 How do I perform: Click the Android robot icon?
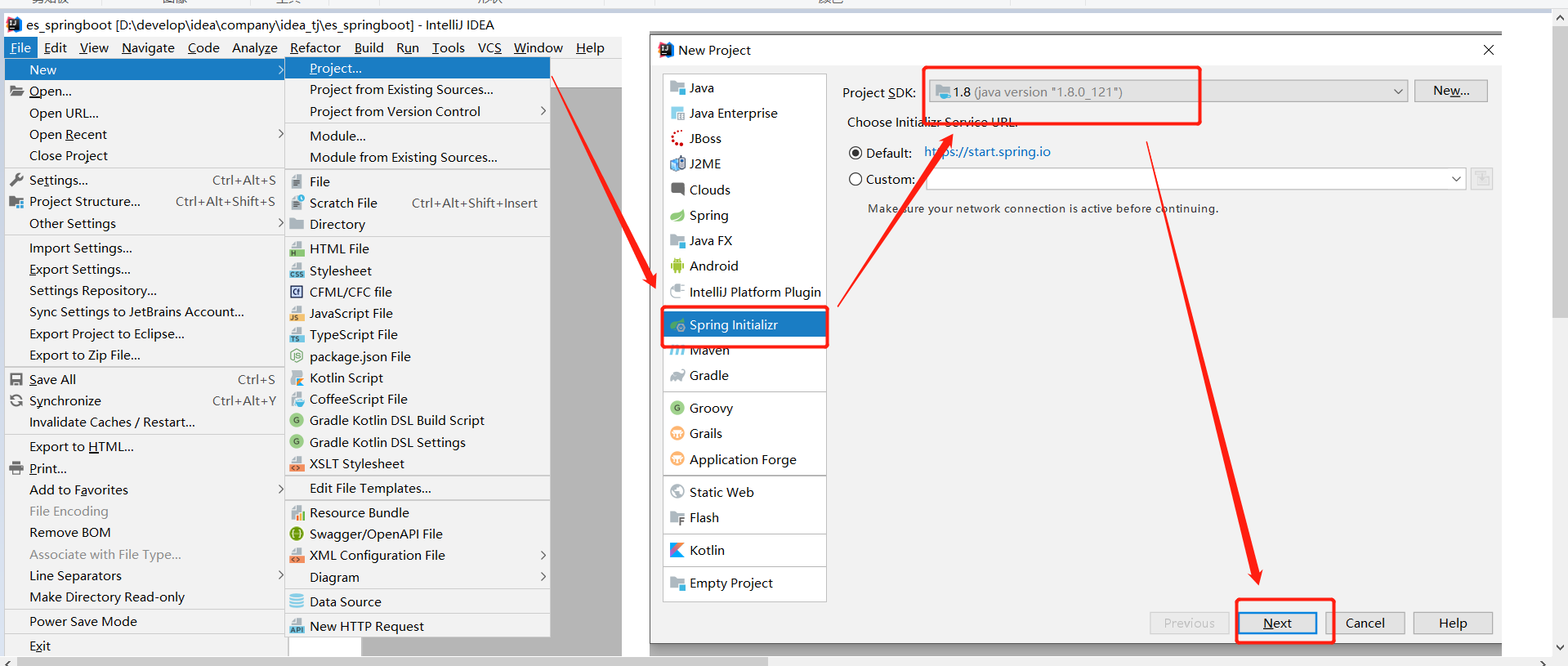coord(677,266)
